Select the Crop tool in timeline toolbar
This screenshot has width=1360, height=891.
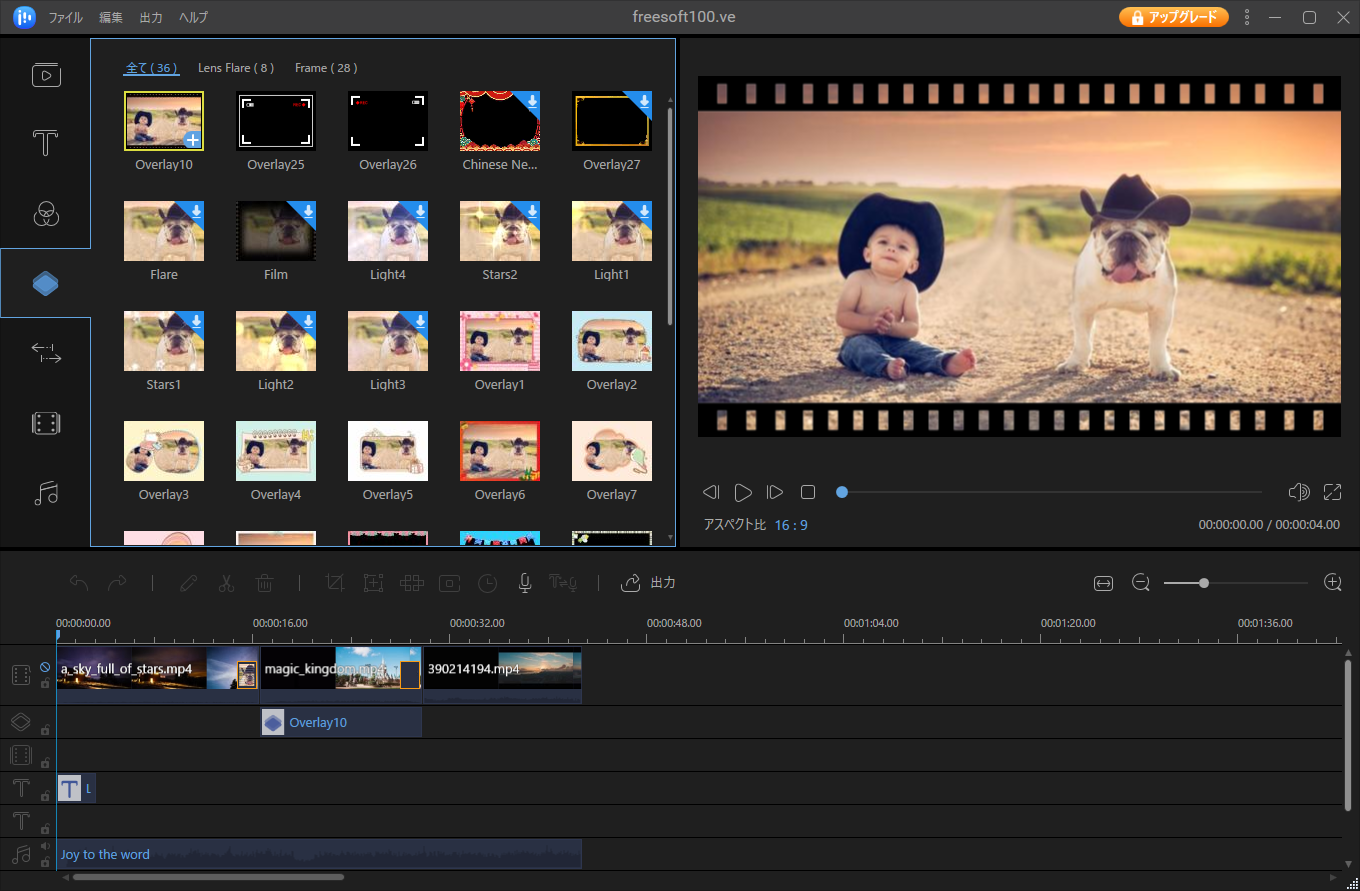(x=335, y=583)
